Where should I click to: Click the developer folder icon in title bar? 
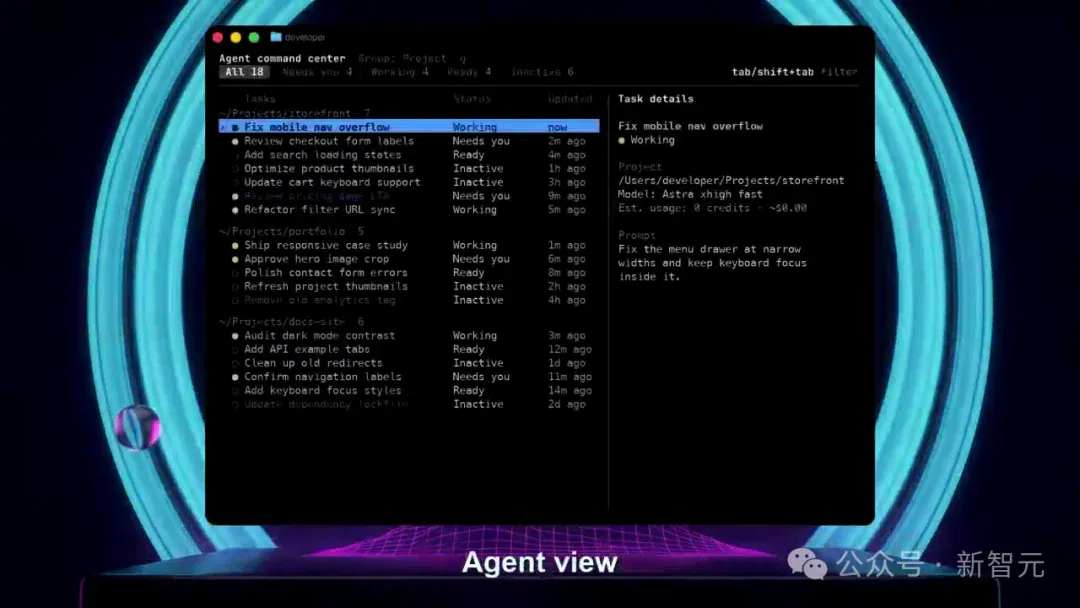coord(276,37)
